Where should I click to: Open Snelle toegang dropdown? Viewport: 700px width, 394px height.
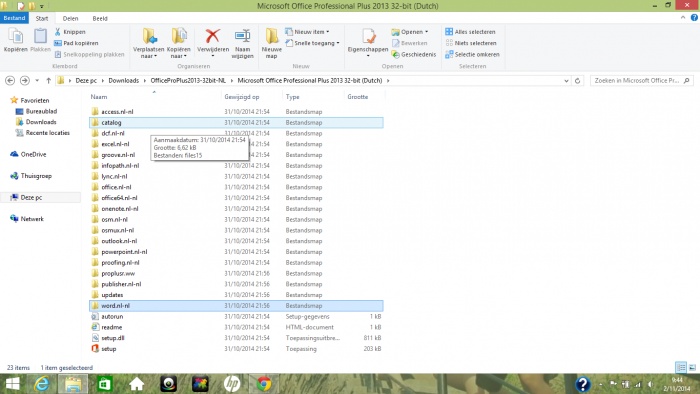312,43
